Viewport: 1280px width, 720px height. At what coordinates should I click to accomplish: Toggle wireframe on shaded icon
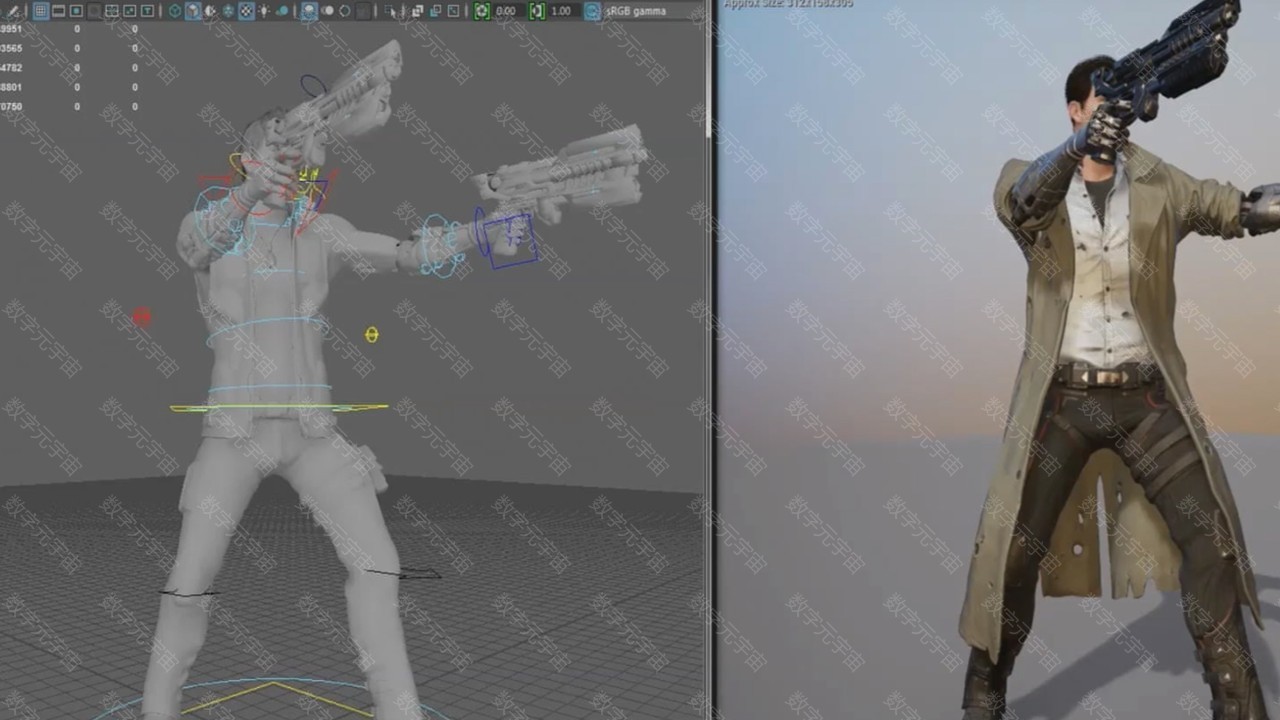point(227,11)
